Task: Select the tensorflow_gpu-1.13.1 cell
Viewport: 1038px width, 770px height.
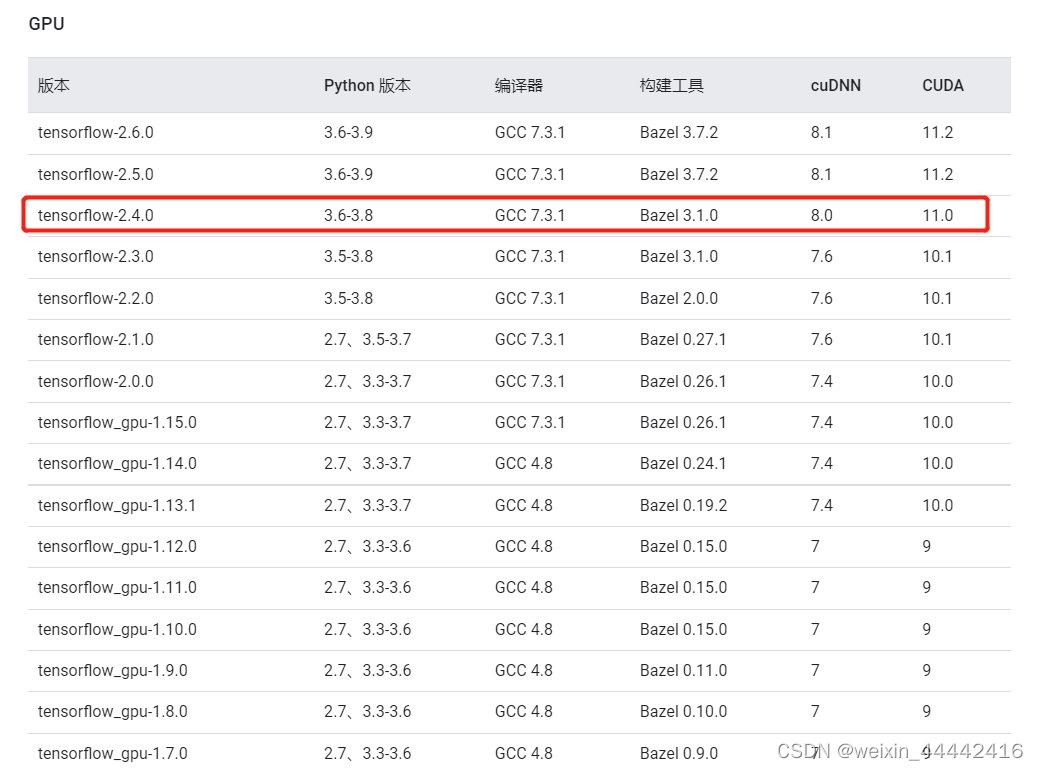Action: click(x=117, y=506)
